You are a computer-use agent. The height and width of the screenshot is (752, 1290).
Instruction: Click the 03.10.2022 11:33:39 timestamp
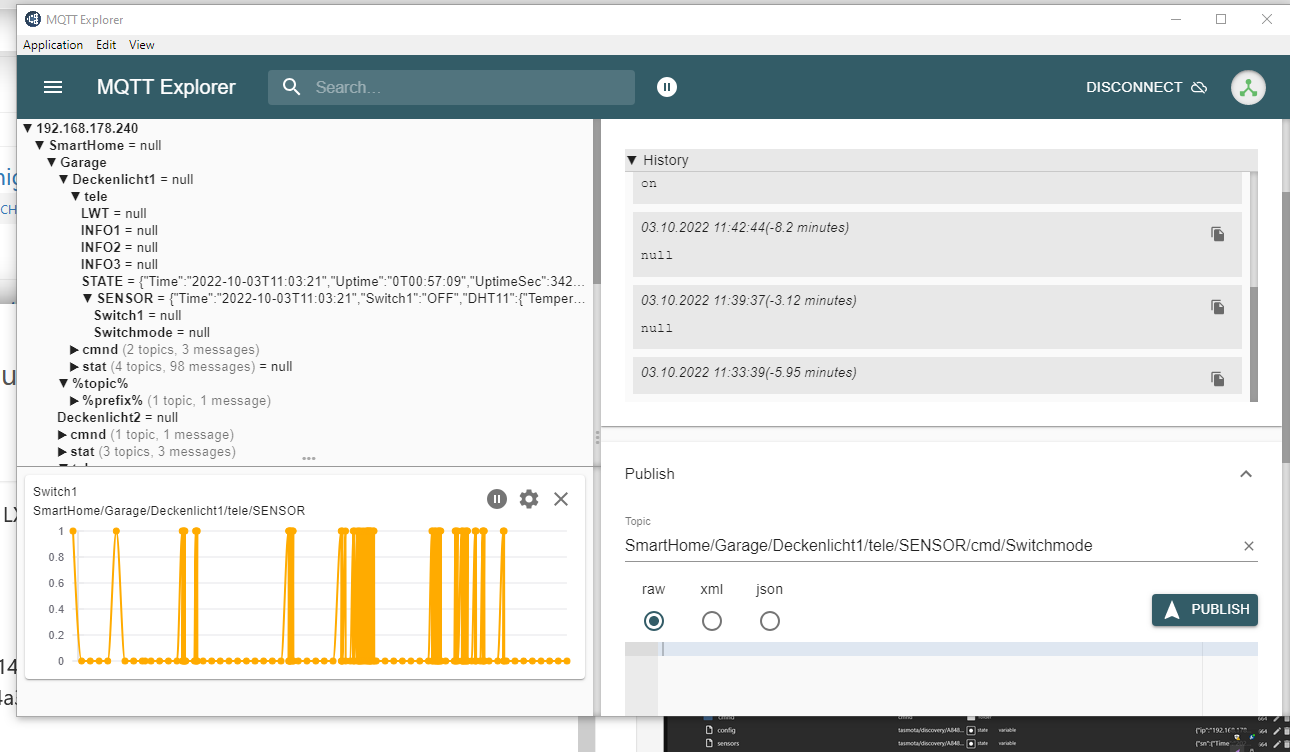749,373
